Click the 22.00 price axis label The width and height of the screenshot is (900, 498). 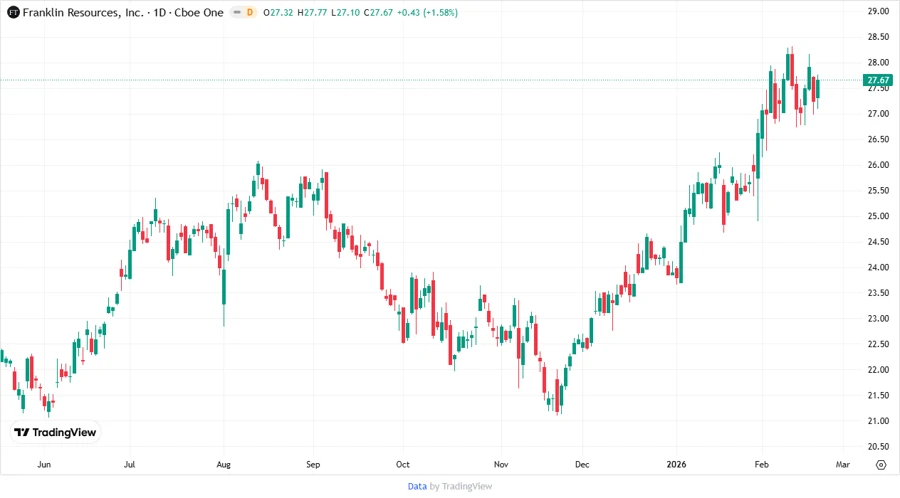[x=878, y=369]
